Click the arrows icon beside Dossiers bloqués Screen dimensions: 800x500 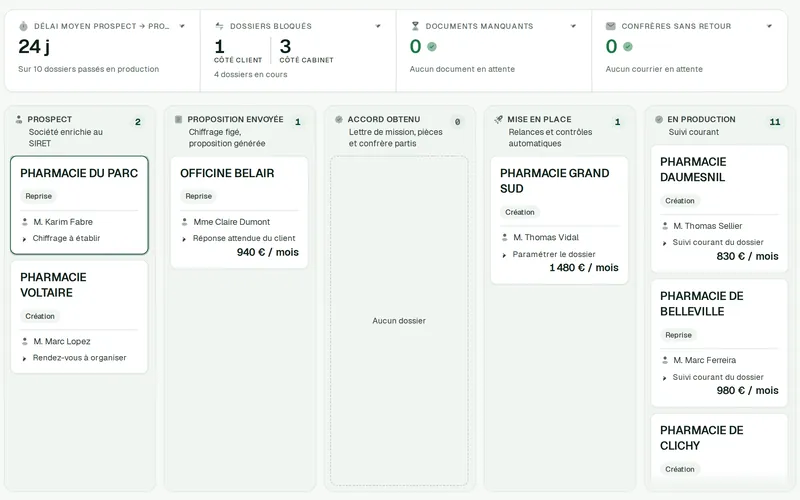pos(219,26)
